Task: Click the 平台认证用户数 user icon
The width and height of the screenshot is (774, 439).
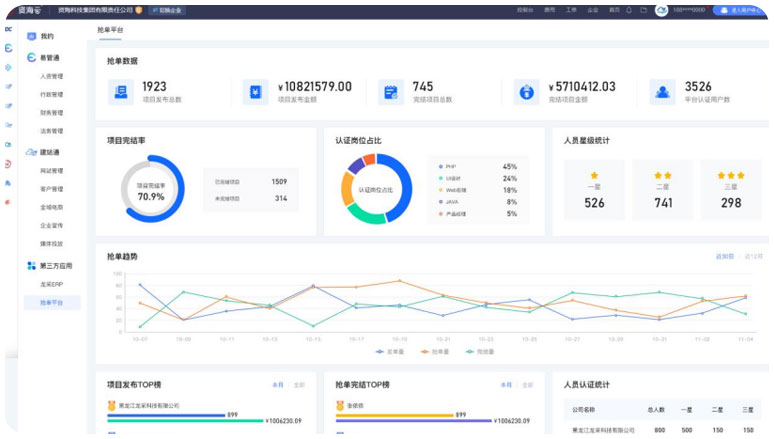Action: click(x=662, y=93)
